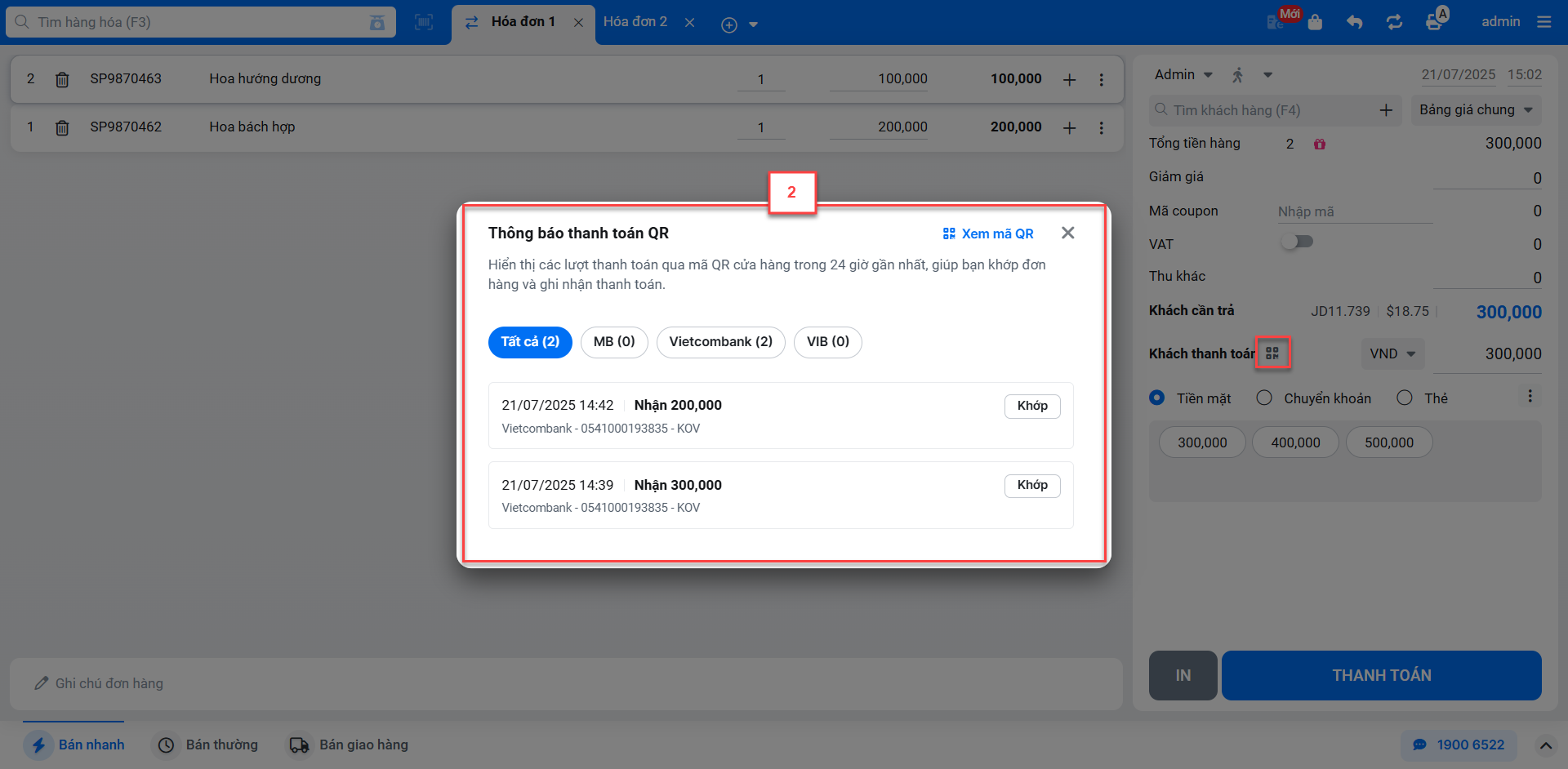This screenshot has width=1568, height=769.
Task: Expand the bottom-right chevron up panel
Action: [x=1545, y=745]
